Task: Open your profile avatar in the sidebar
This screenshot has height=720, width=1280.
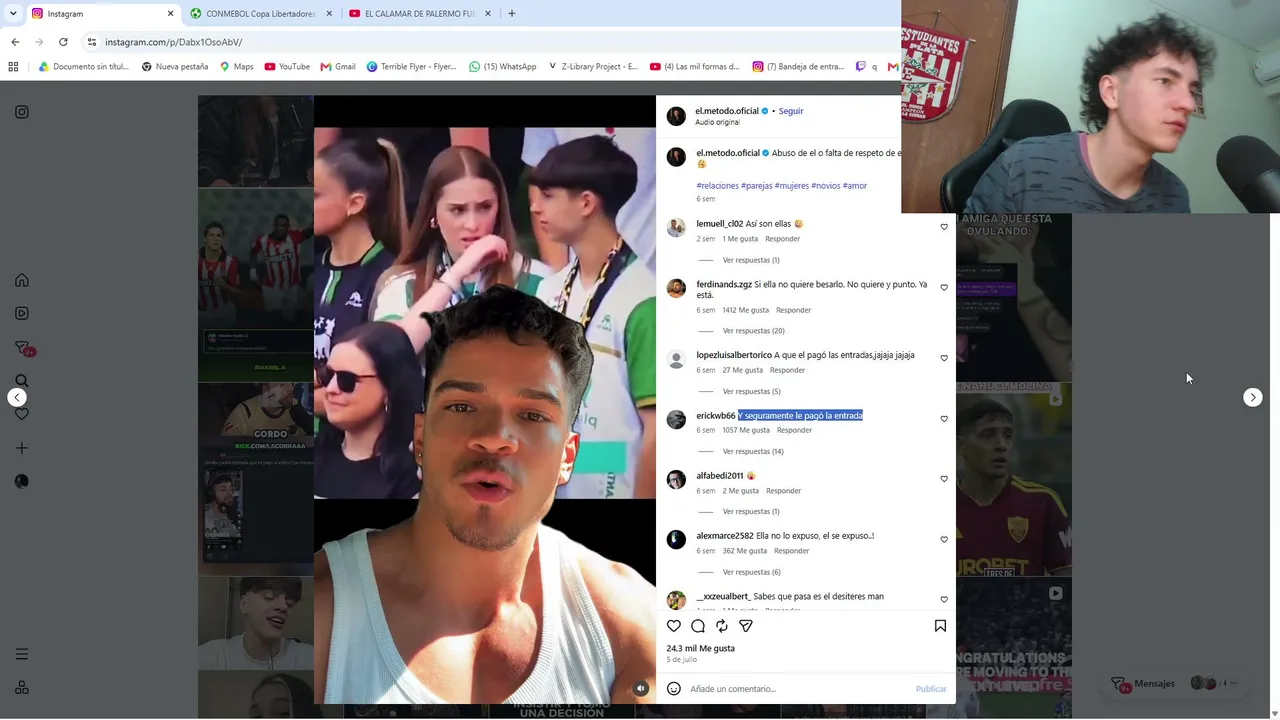Action: [22, 481]
